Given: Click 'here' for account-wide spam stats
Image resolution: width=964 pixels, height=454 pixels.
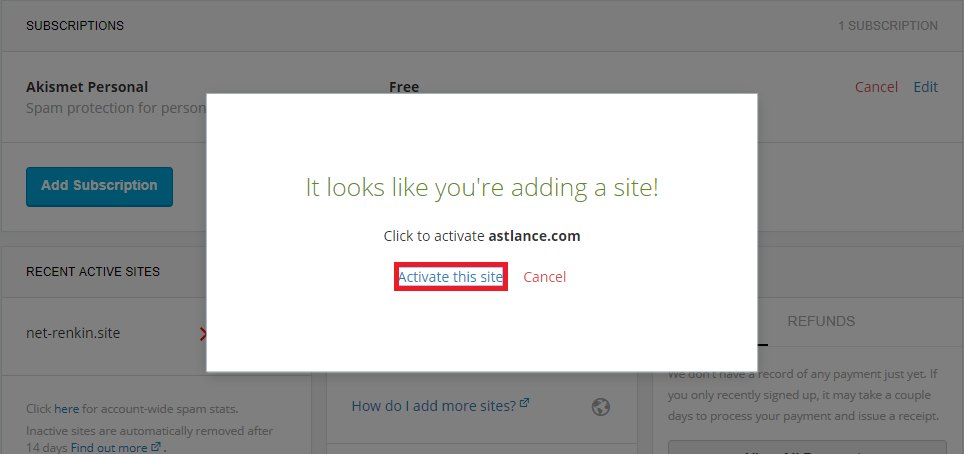Looking at the screenshot, I should click(66, 409).
